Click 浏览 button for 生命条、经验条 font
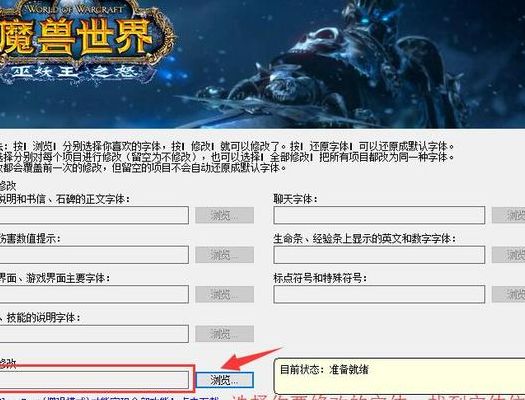This screenshot has height=400, width=525. [508, 255]
